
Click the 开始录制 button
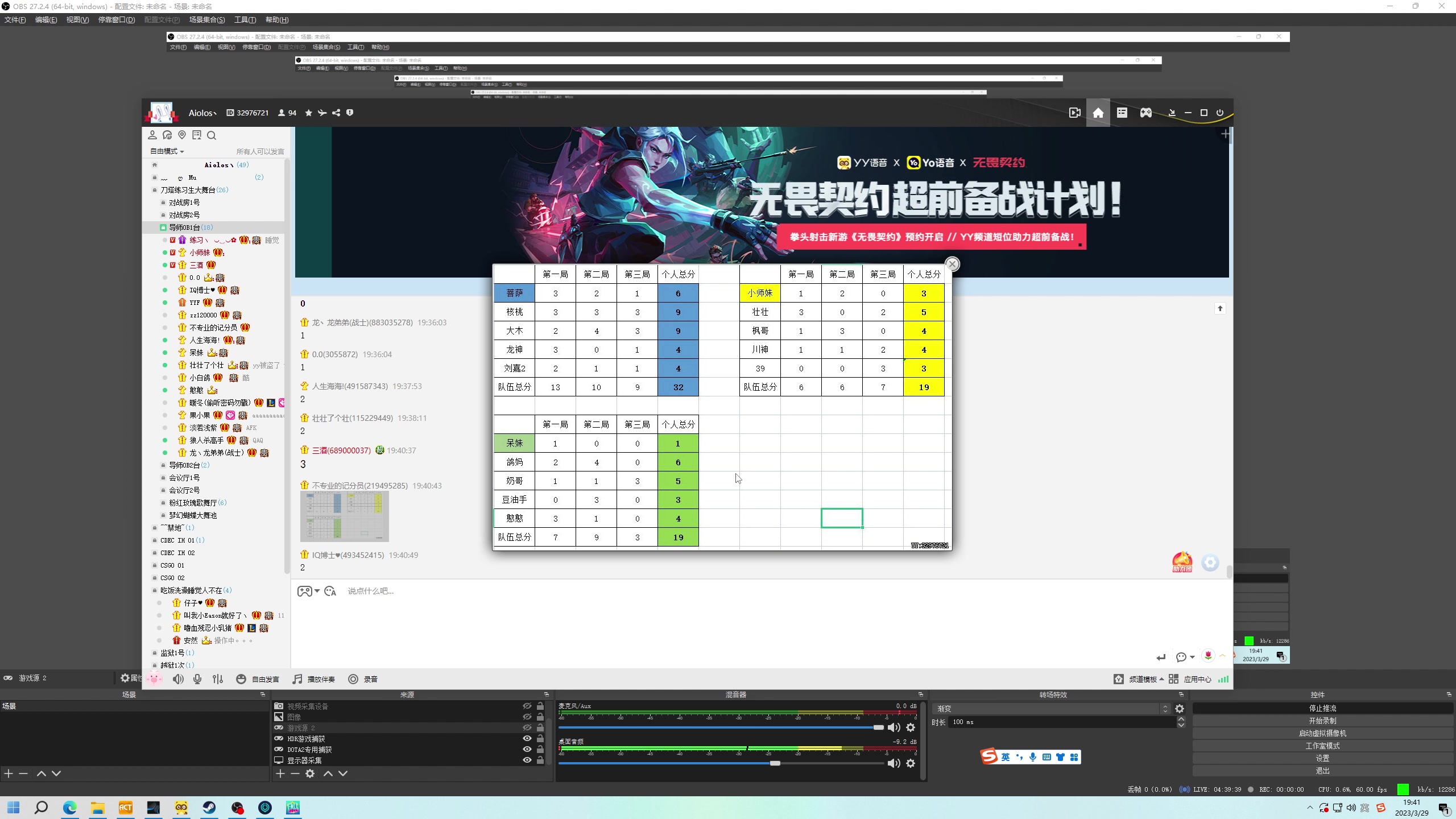(1323, 721)
